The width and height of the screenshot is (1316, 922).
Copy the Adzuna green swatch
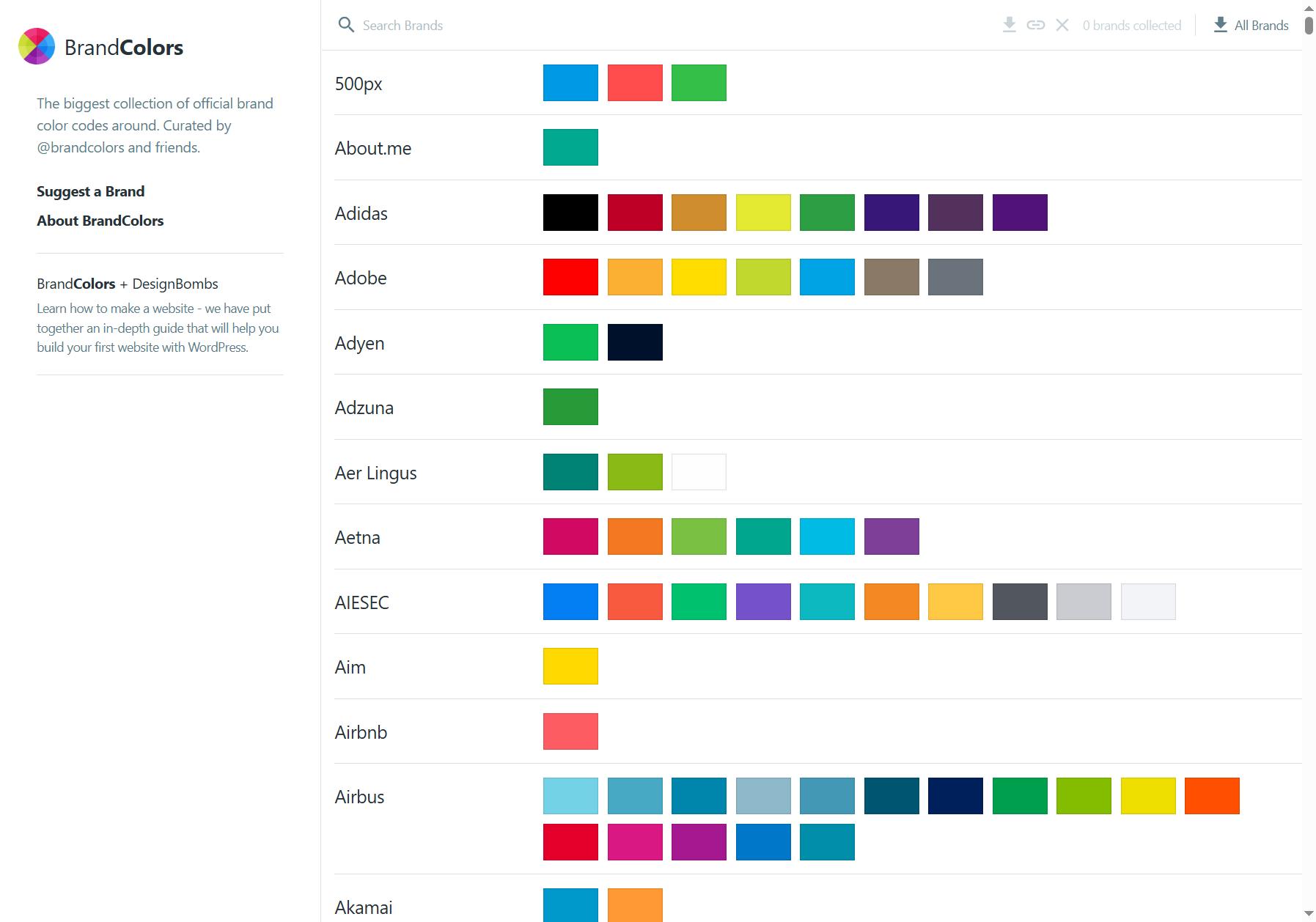pos(570,407)
